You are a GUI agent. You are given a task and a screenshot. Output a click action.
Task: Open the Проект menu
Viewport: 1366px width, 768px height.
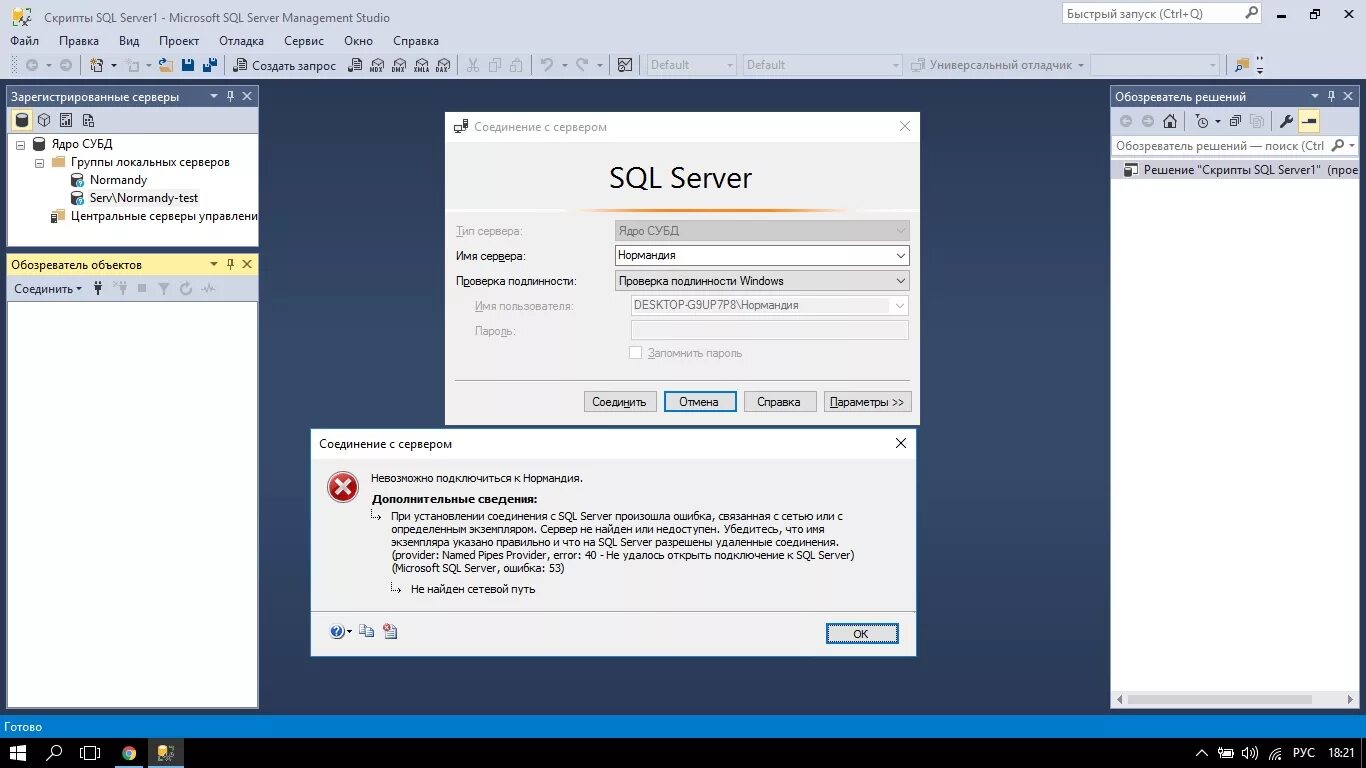coord(179,41)
